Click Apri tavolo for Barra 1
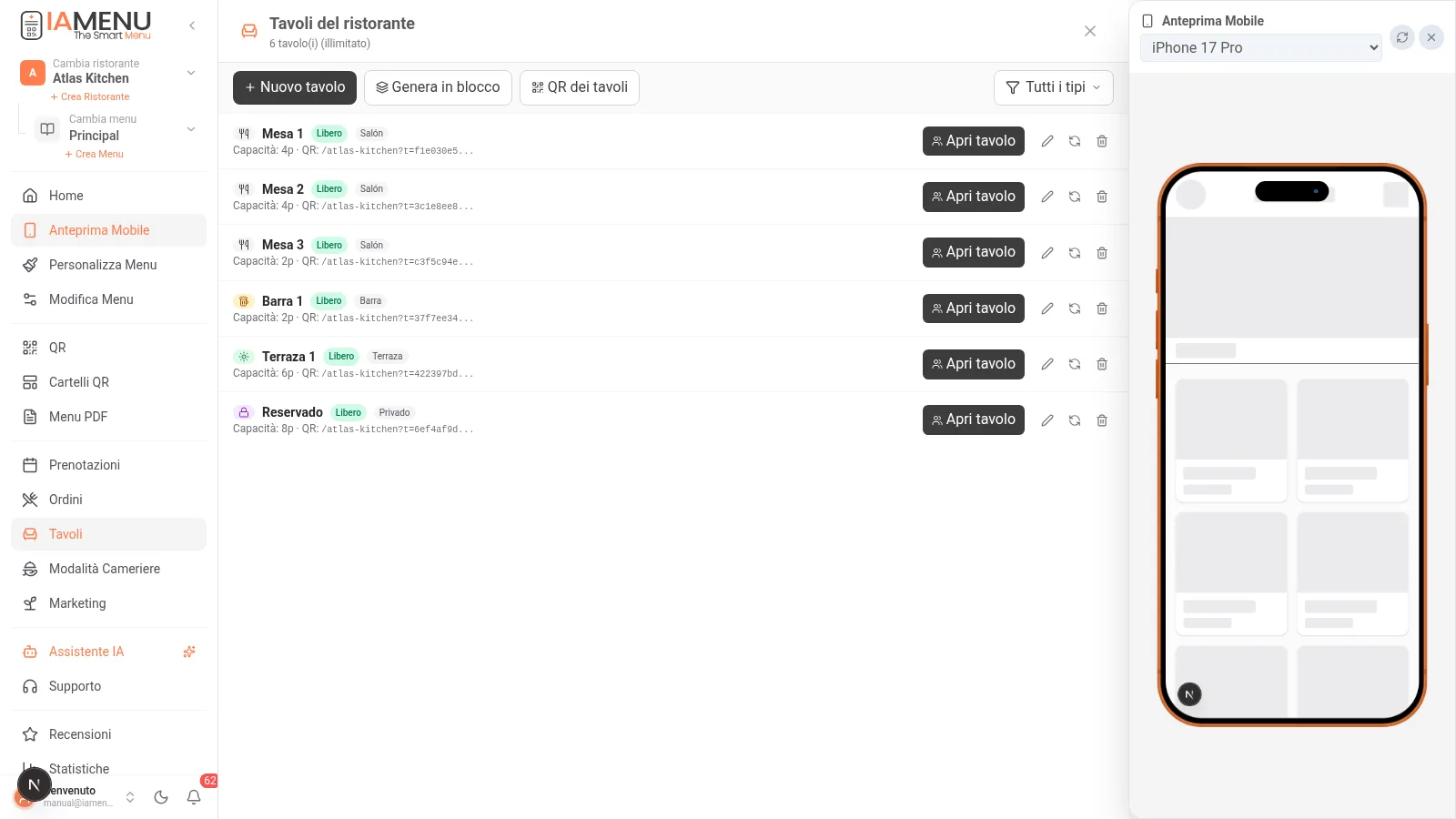This screenshot has width=1456, height=819. coord(974,308)
